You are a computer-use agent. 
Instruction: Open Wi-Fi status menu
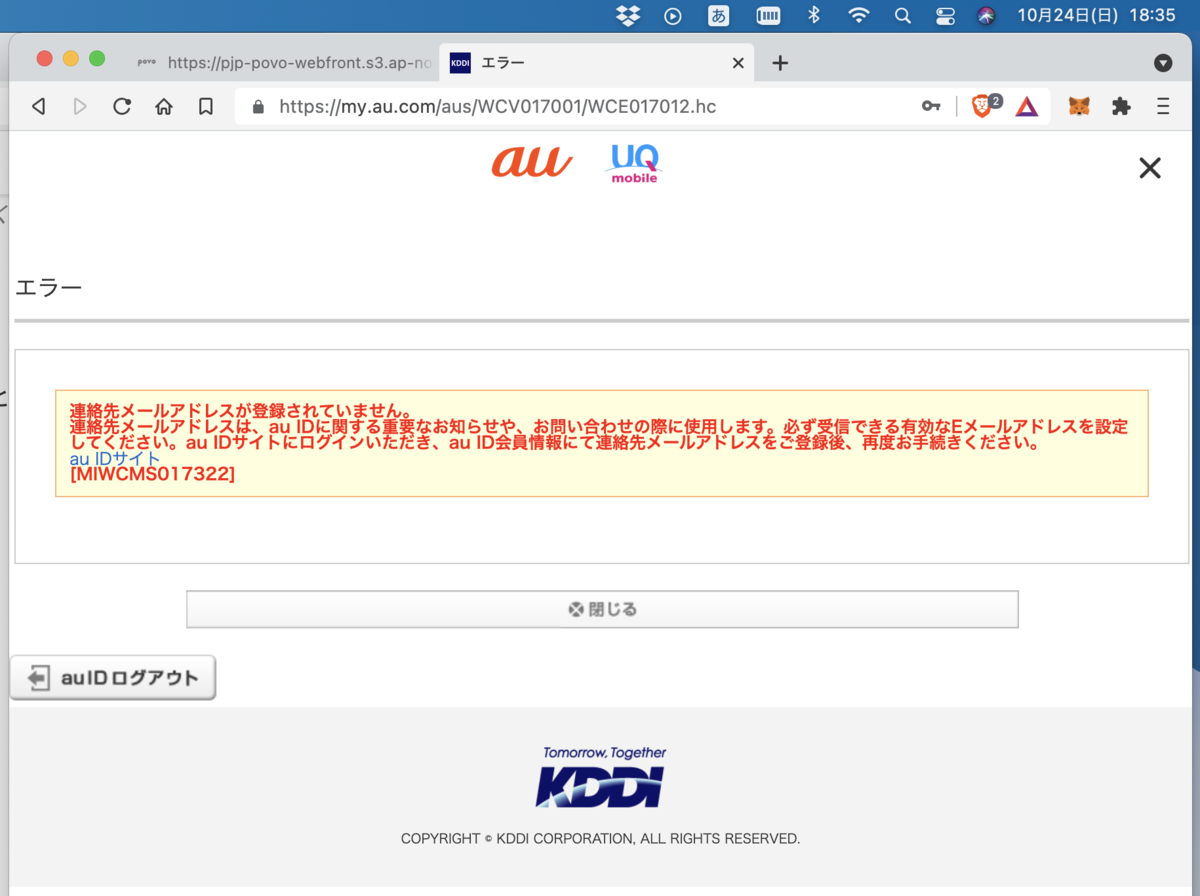(858, 15)
